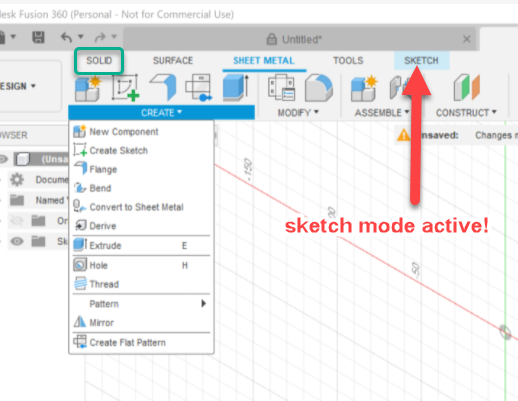Viewport: 518px width, 401px height.
Task: Click the sketch origin point on canvas
Action: (x=505, y=332)
